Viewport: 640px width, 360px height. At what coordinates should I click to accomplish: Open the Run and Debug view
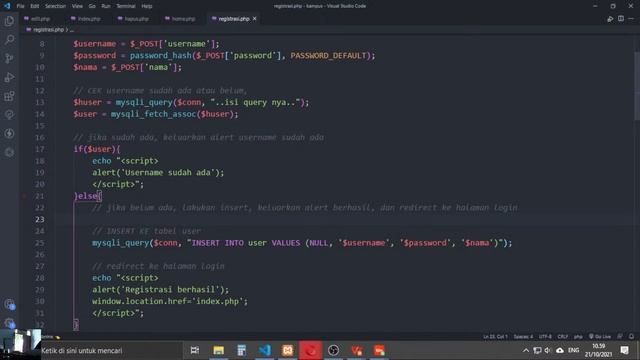[x=9, y=77]
